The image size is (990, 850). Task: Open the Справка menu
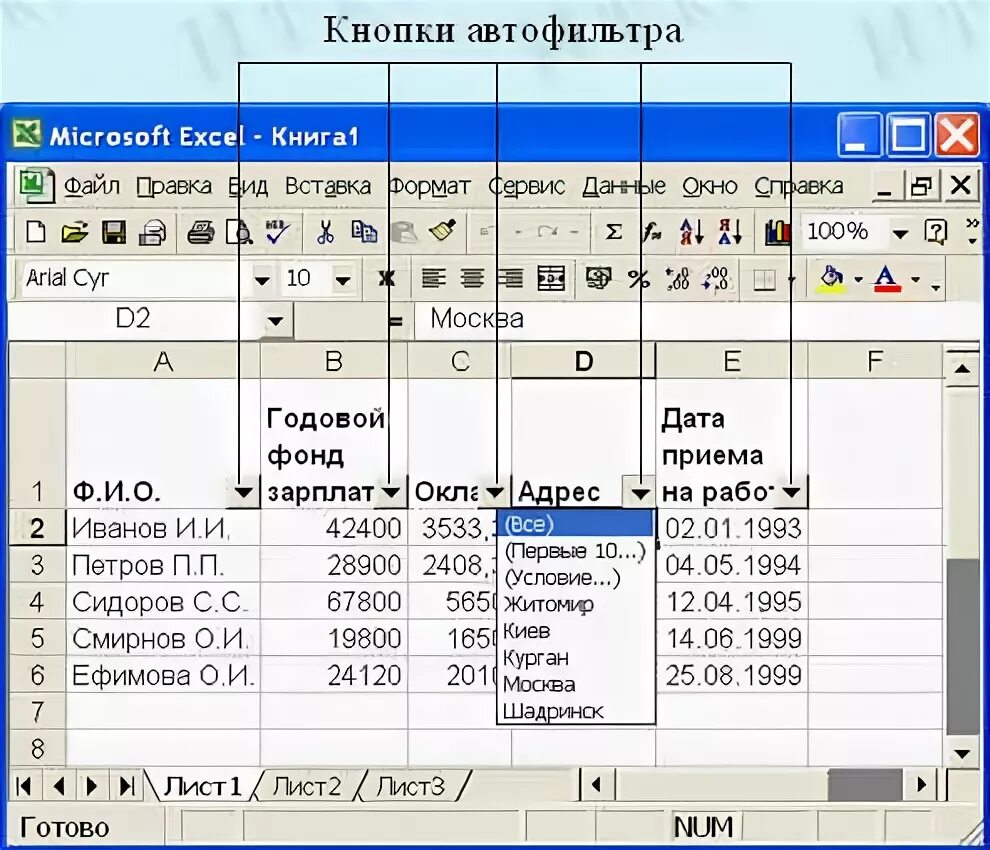[x=799, y=186]
